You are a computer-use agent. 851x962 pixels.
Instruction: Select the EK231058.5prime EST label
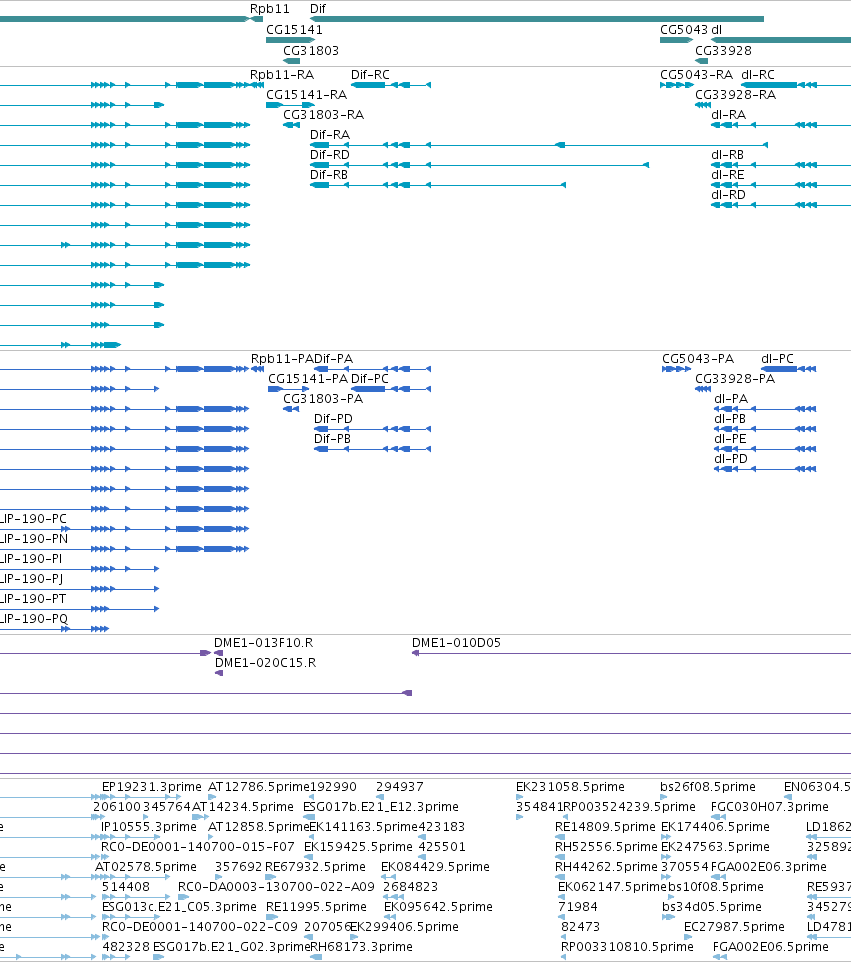click(570, 787)
